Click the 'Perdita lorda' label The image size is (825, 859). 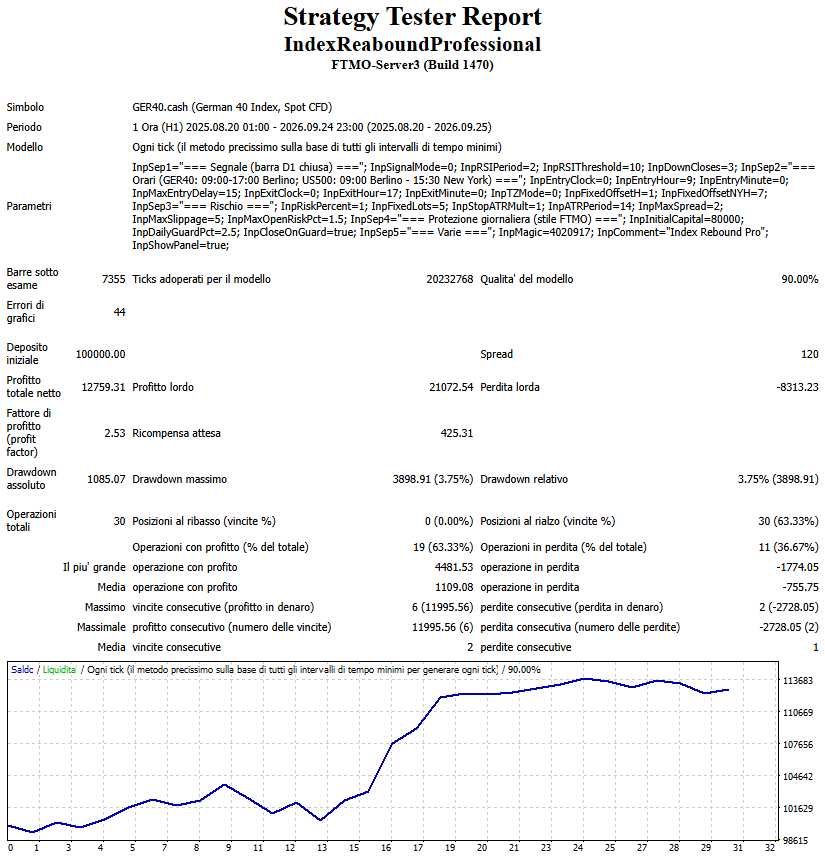(510, 387)
